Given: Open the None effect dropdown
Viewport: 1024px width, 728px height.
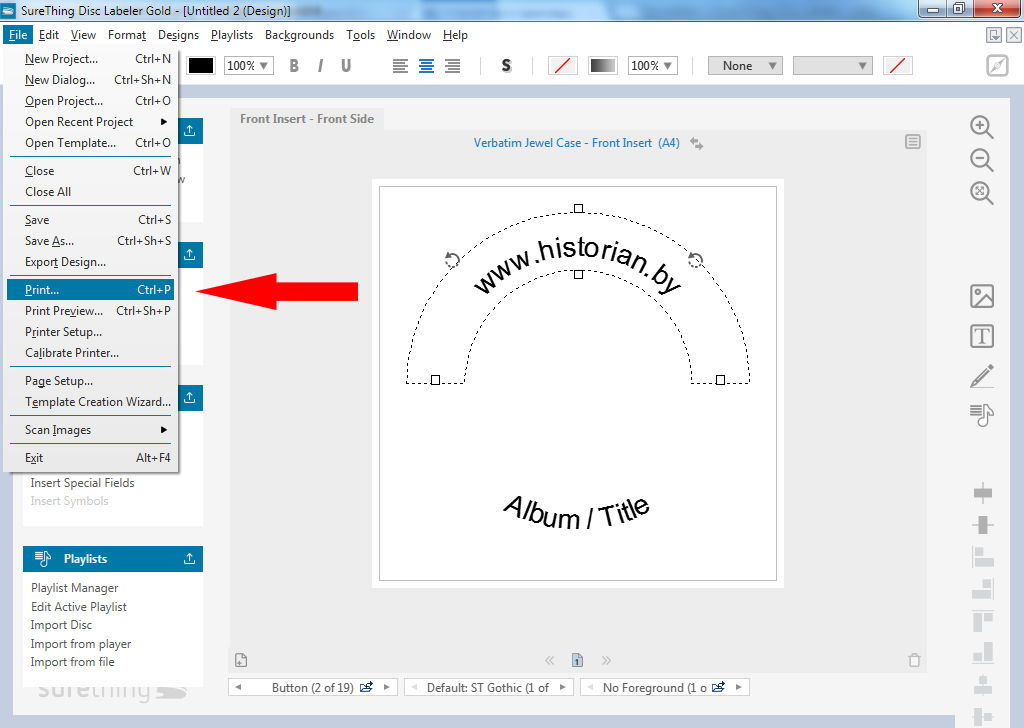Looking at the screenshot, I should (745, 66).
